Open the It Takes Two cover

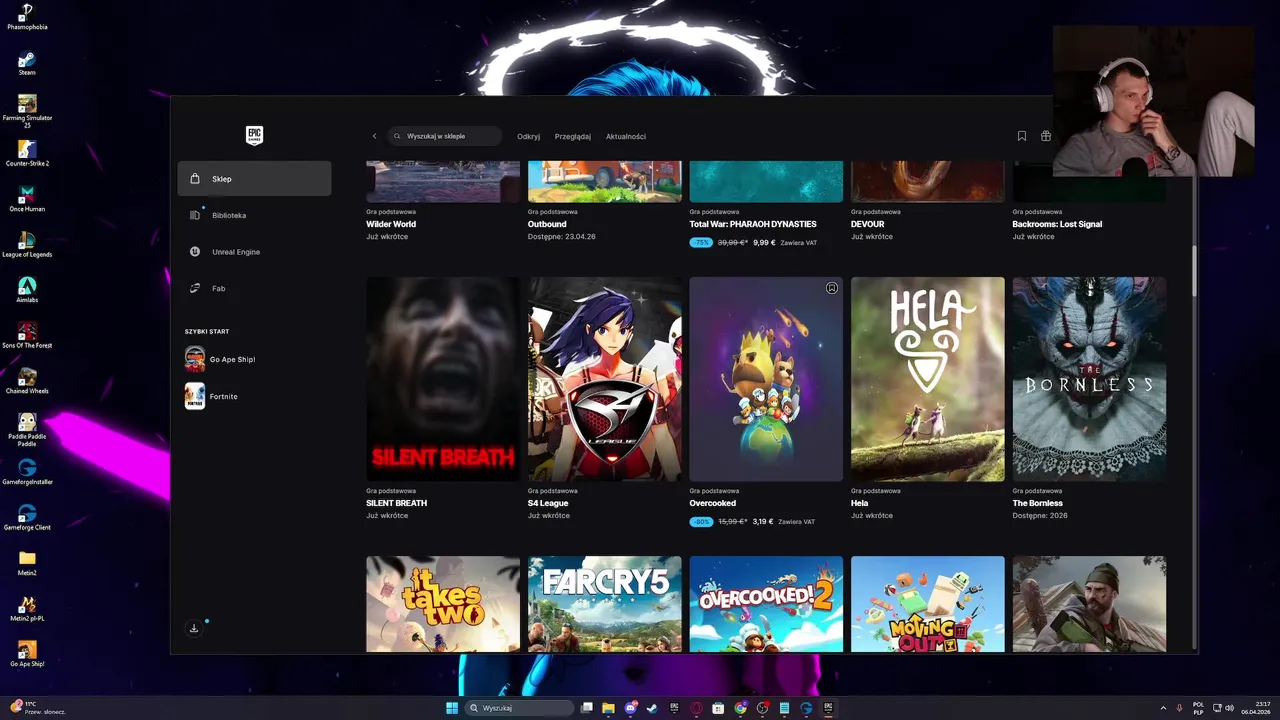(x=443, y=604)
